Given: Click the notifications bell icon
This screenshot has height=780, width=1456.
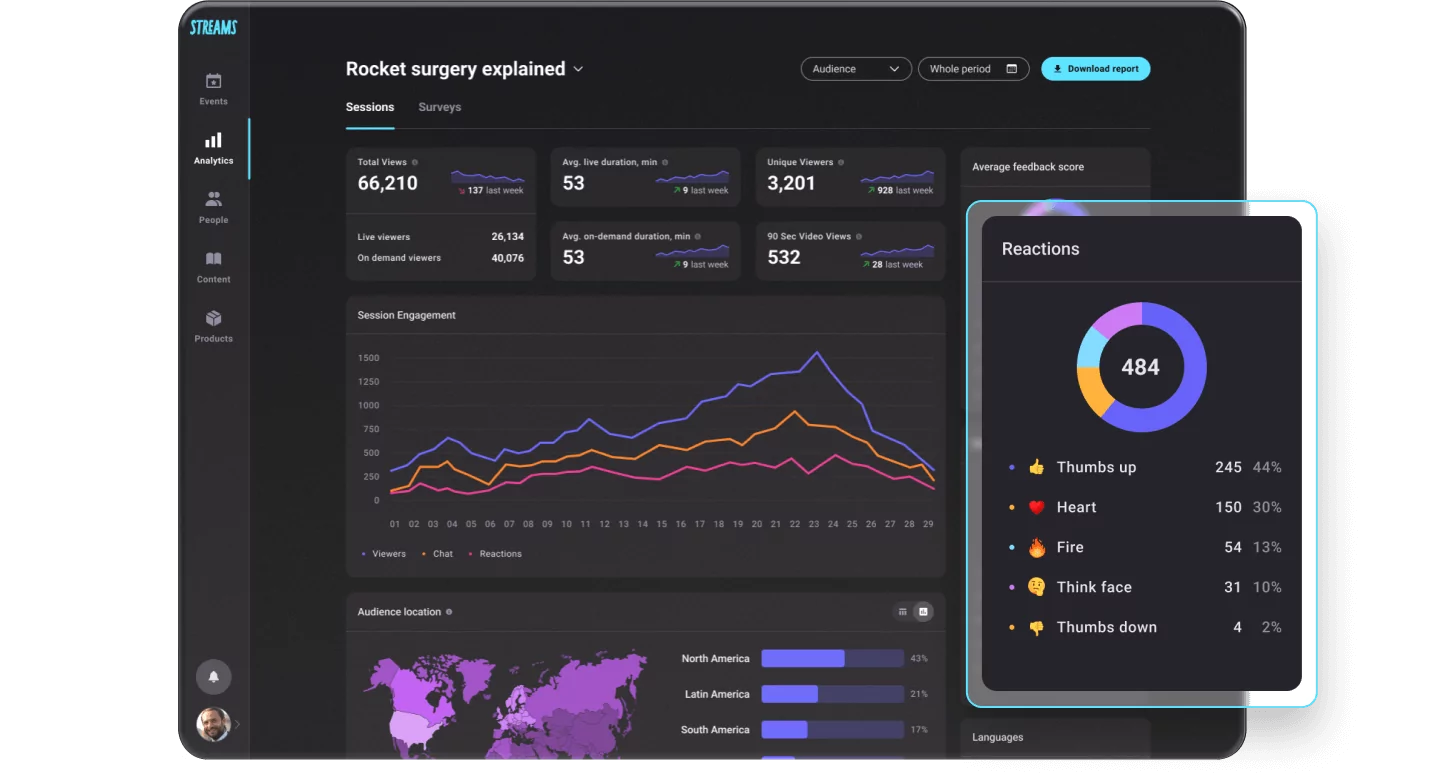Looking at the screenshot, I should [x=213, y=677].
